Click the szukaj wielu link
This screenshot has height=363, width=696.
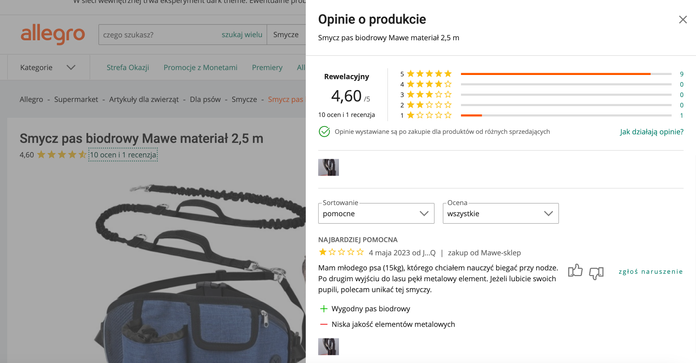(242, 35)
